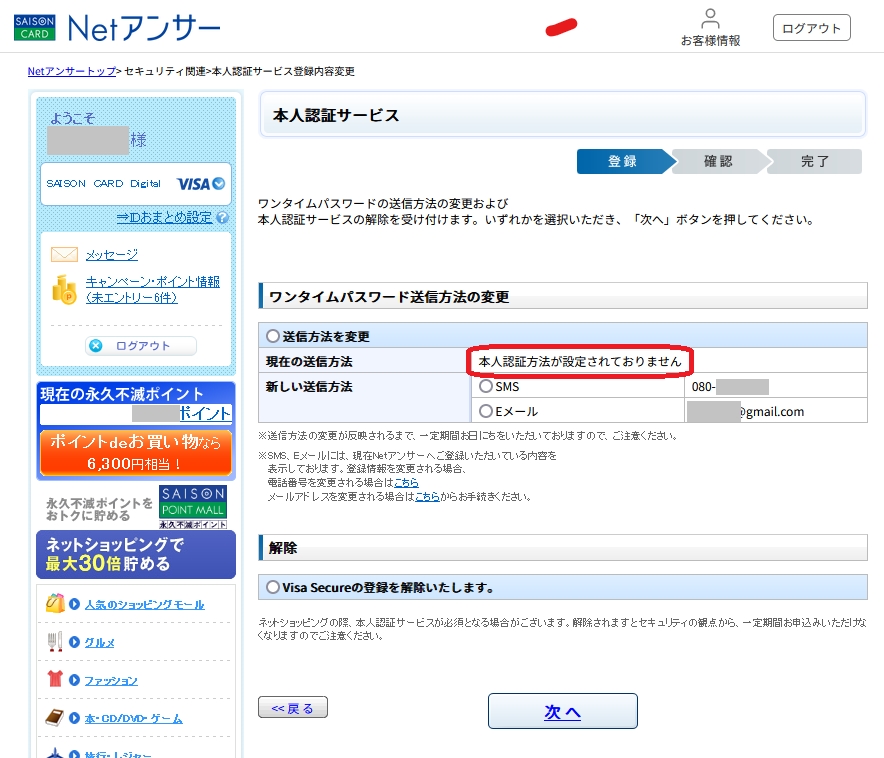Click the ID summary help question icon
Screen dimensions: 884x758
point(223,218)
